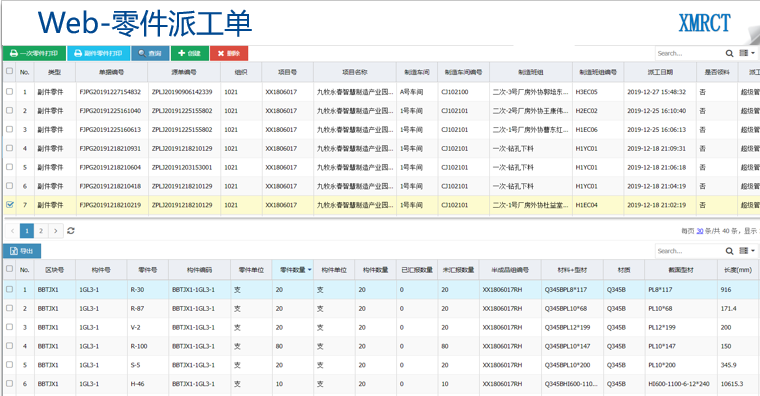
Task: Switch to page 2 in the pagination
Action: coord(41,231)
